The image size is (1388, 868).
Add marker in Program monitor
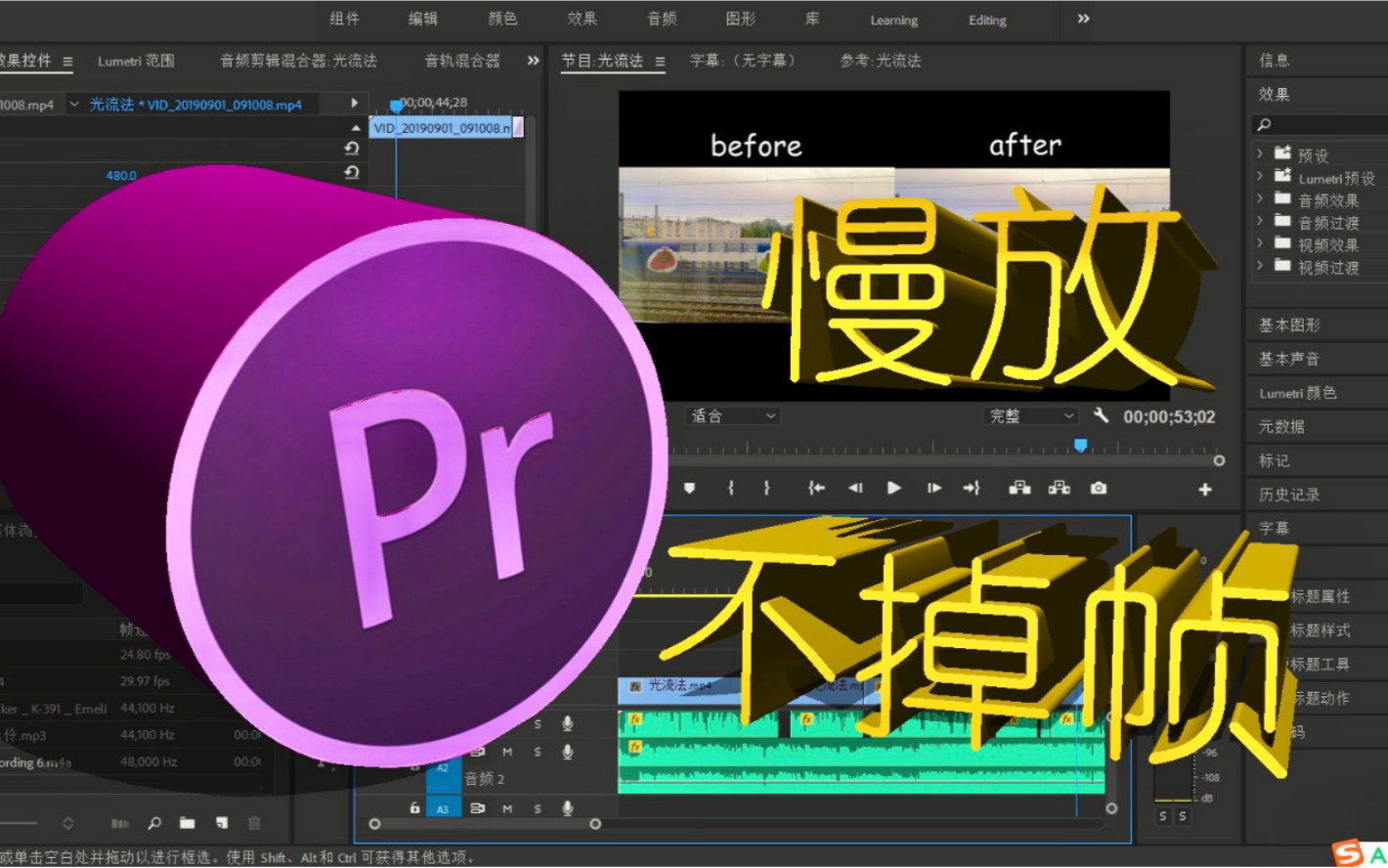689,488
